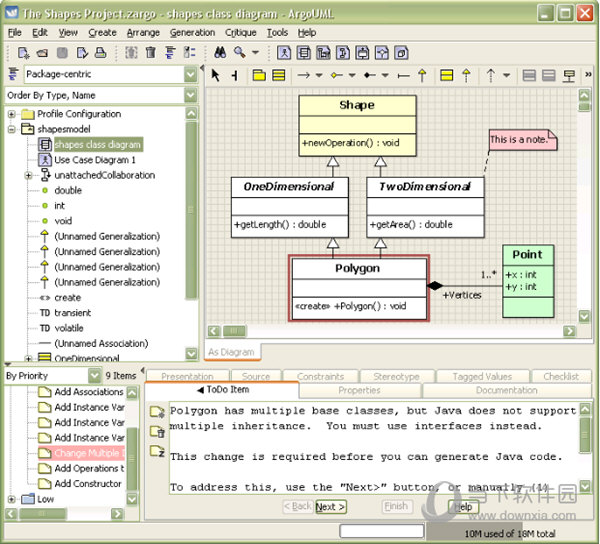Switch to the Source tab

[x=256, y=376]
